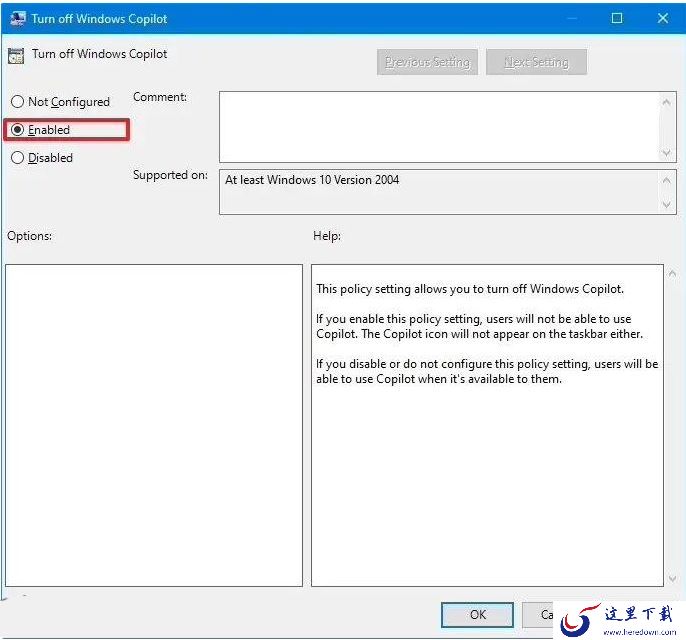Click the text 'At least Windows 10 Version 2004'
Image resolution: width=686 pixels, height=640 pixels.
[x=312, y=180]
